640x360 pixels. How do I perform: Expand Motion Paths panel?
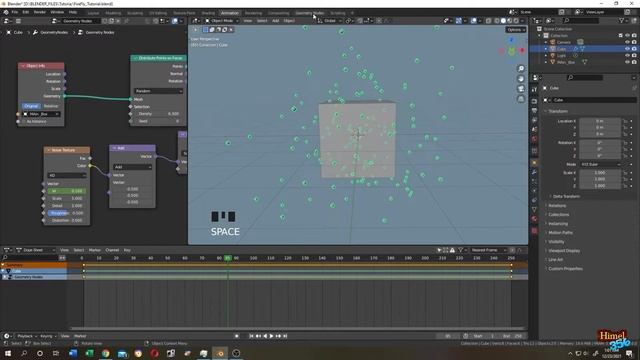pos(560,233)
